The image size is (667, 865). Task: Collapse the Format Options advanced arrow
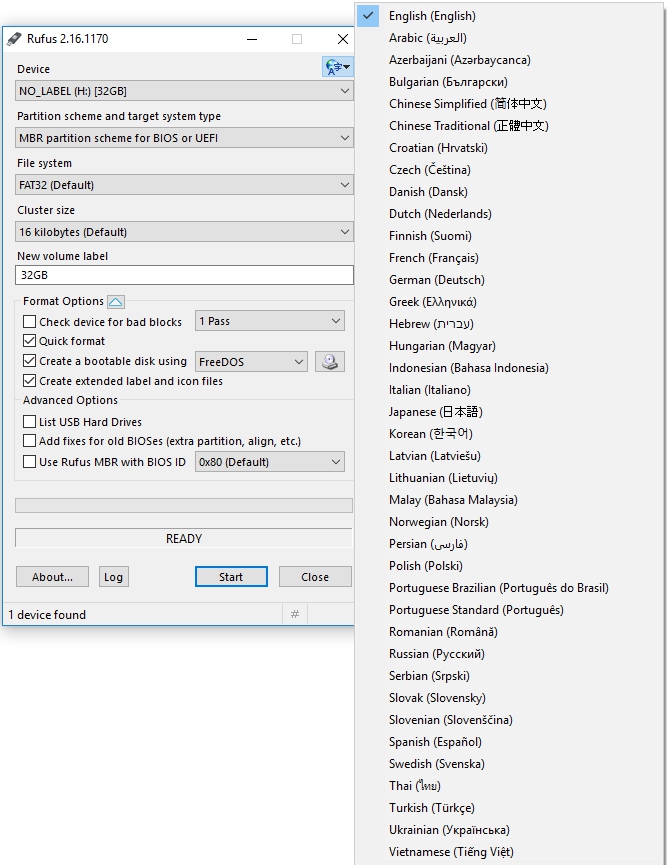[x=116, y=302]
